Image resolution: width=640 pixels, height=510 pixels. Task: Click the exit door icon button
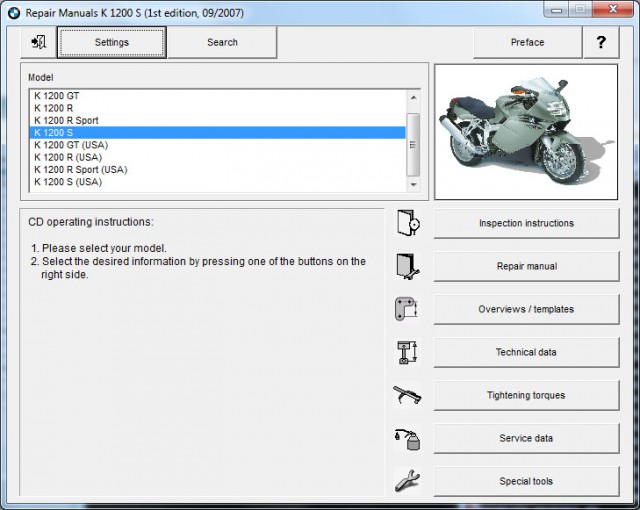click(39, 42)
